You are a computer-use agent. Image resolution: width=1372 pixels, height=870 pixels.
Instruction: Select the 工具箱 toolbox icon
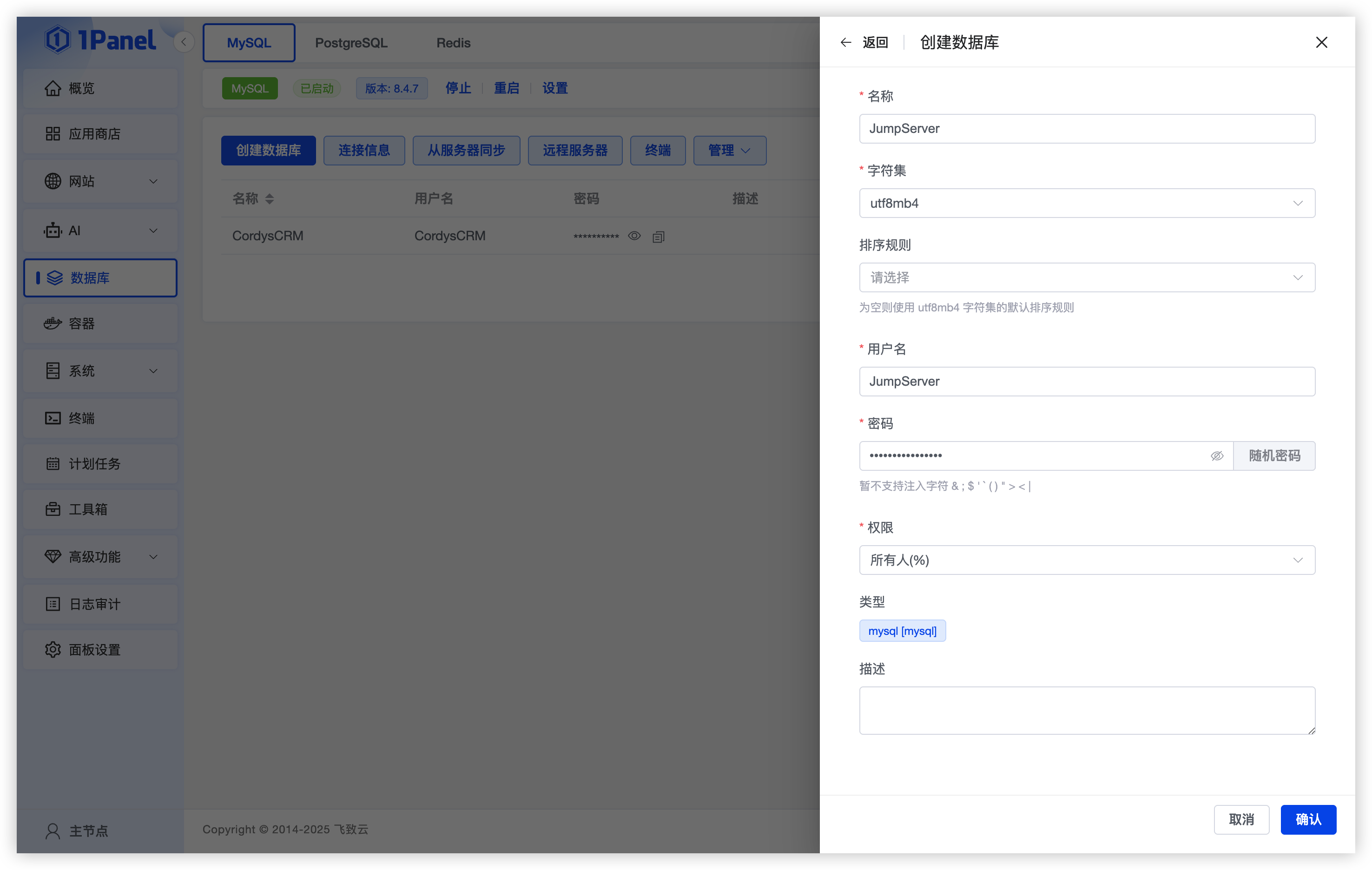coord(53,509)
